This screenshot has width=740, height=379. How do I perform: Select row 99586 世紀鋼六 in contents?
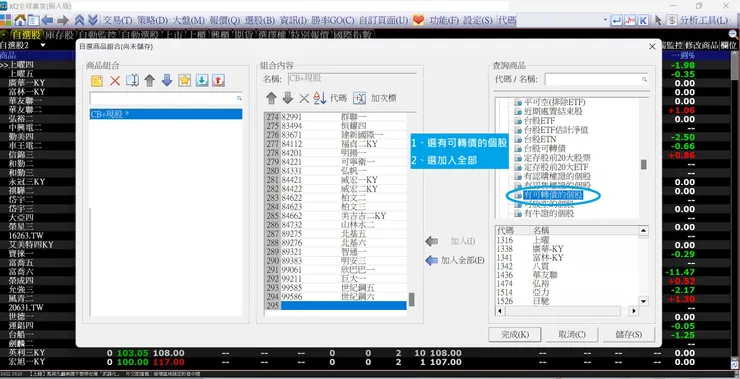336,296
